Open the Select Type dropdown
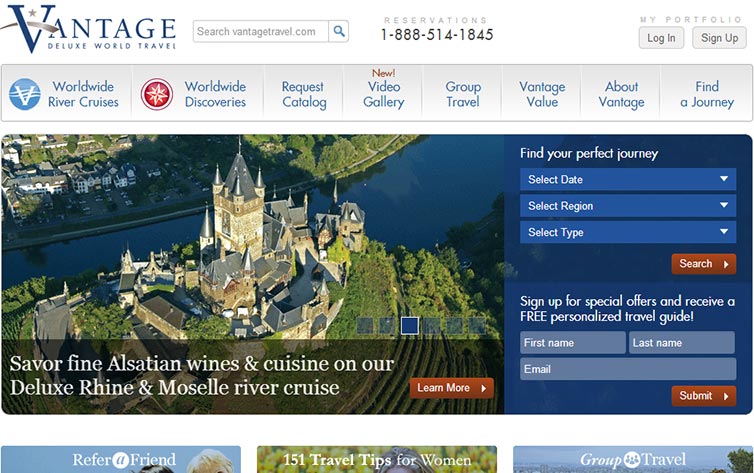Viewport: 754px width, 473px height. [x=628, y=232]
